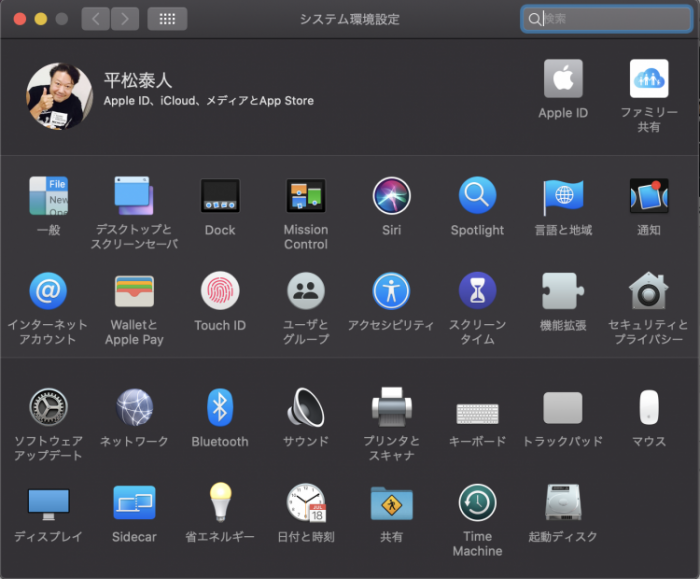Image resolution: width=700 pixels, height=579 pixels.
Task: Click the 平松泰人 account name
Action: coord(138,80)
